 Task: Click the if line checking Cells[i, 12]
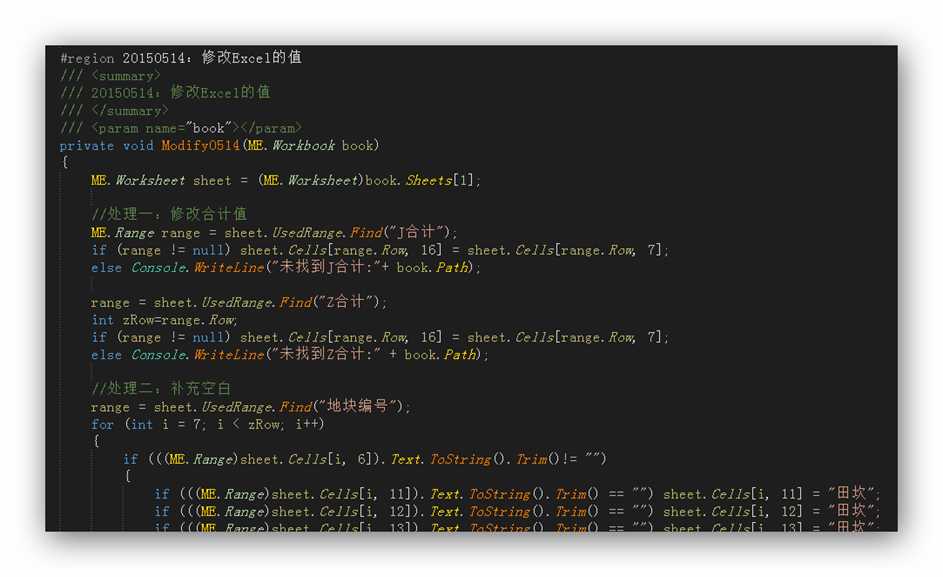(x=517, y=511)
